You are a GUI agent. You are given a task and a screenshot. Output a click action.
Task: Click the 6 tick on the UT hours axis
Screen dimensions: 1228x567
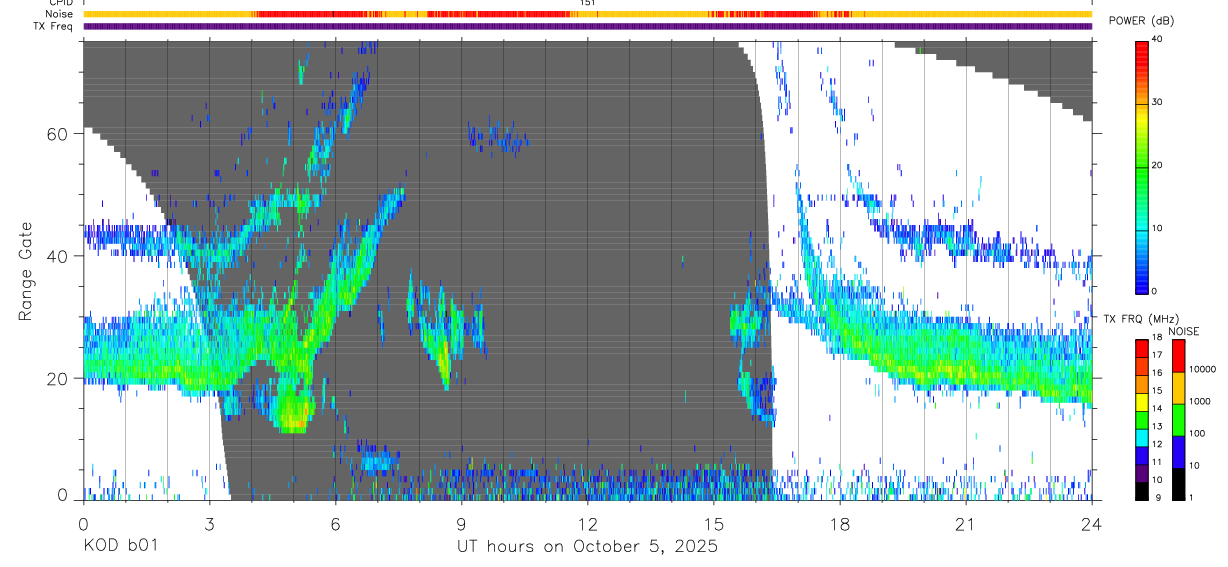pyautogui.click(x=336, y=522)
